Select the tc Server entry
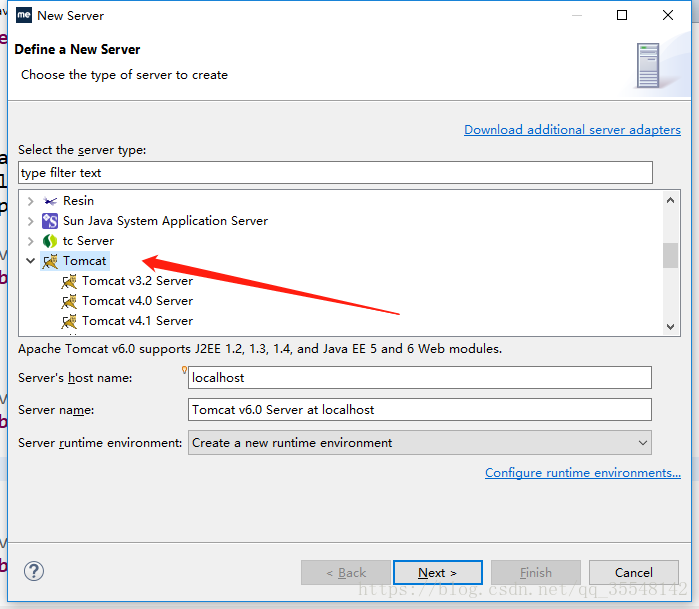Viewport: 699px width, 609px height. click(x=88, y=241)
